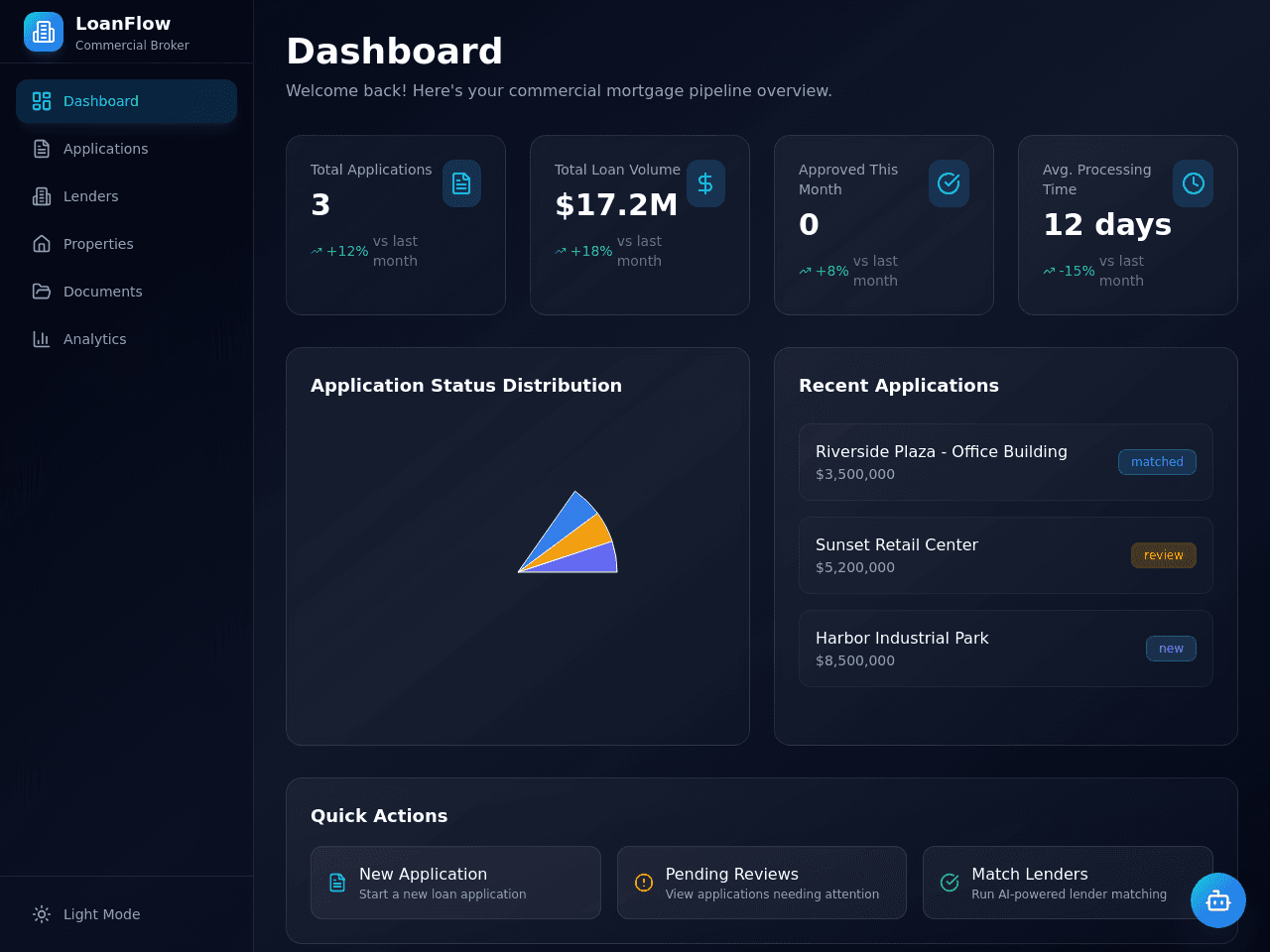The width and height of the screenshot is (1270, 952).
Task: Open the Dashboard menu item
Action: (x=126, y=101)
